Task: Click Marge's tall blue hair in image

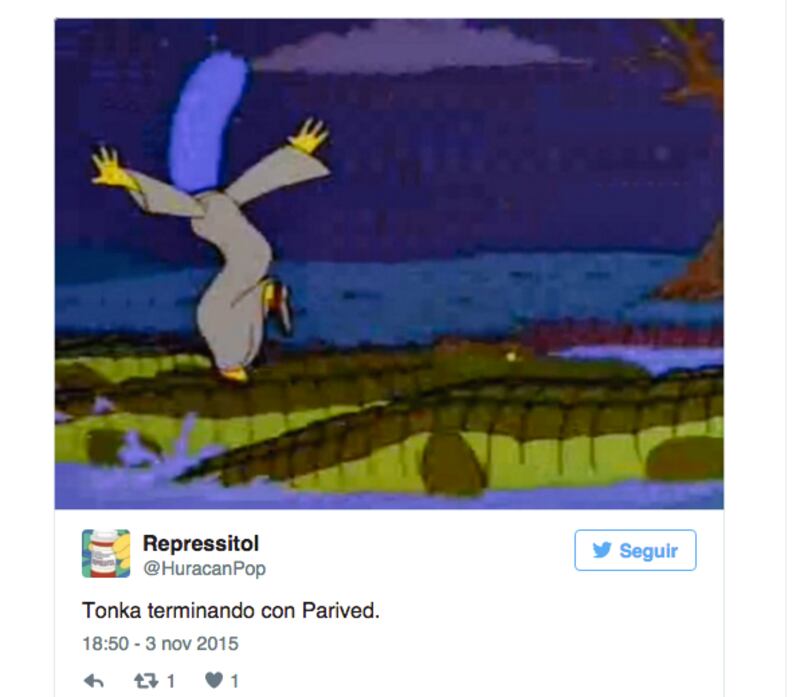Action: tap(208, 122)
